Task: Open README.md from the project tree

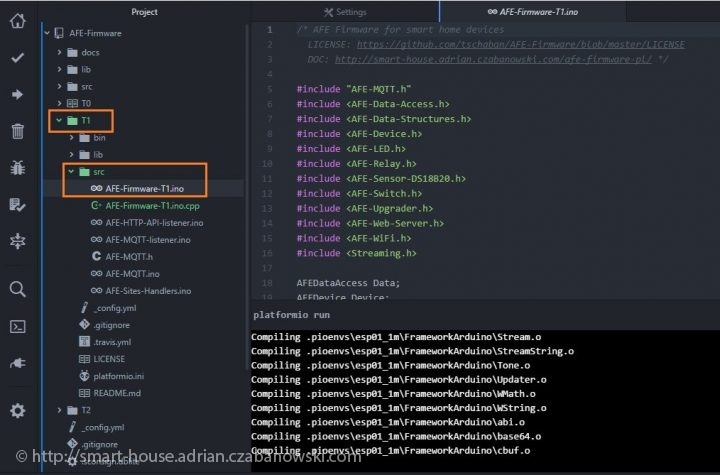Action: (116, 392)
